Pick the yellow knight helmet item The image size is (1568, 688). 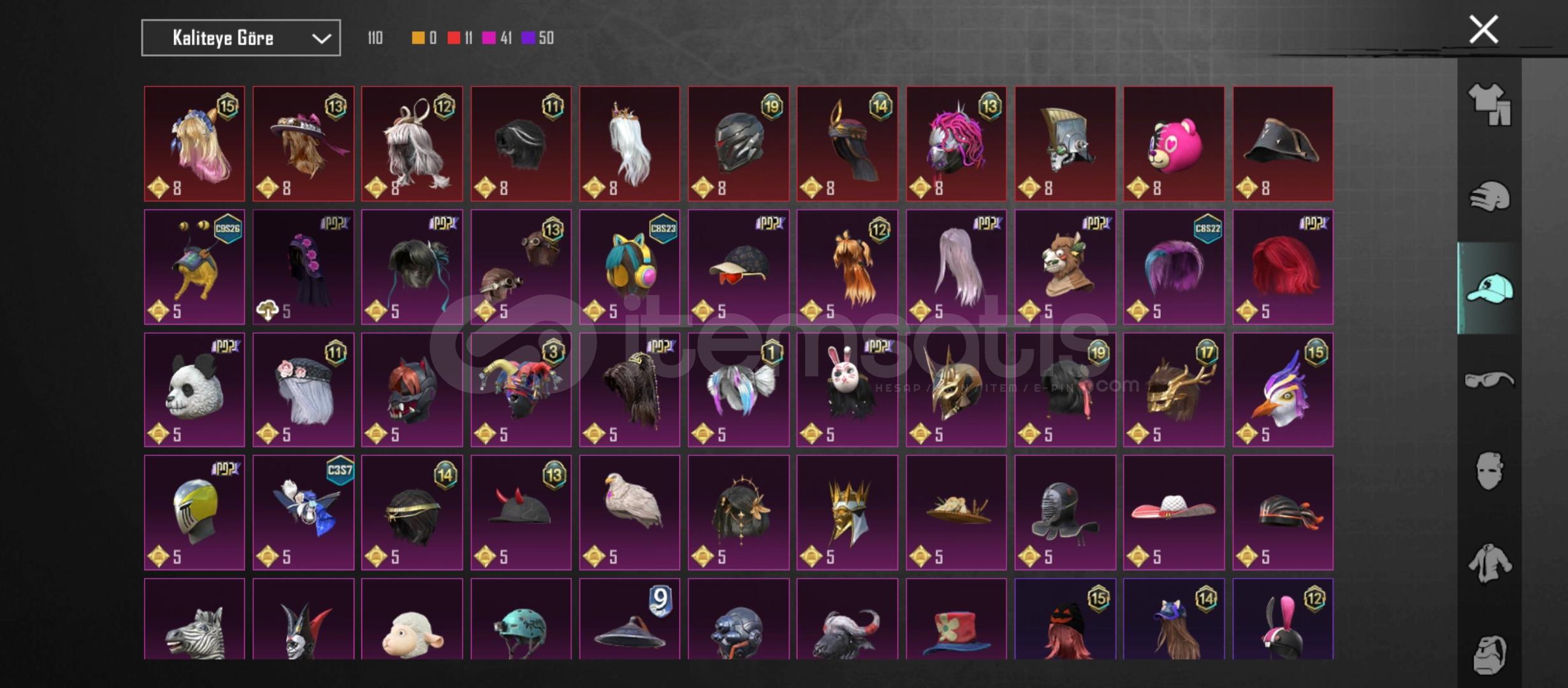[194, 513]
